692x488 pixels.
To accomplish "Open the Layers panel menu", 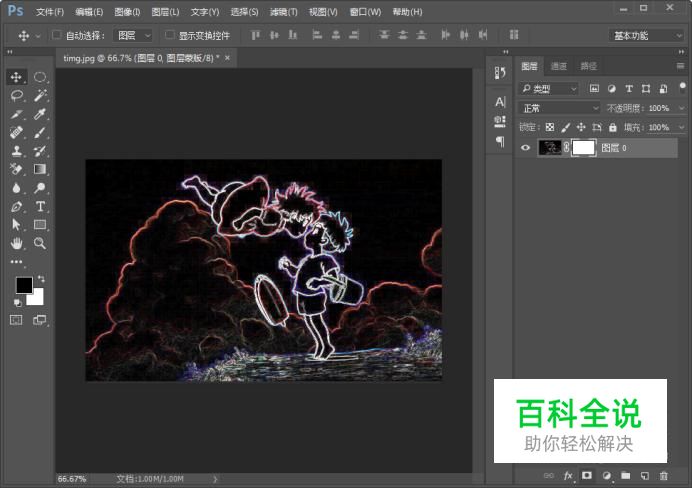I will (681, 66).
